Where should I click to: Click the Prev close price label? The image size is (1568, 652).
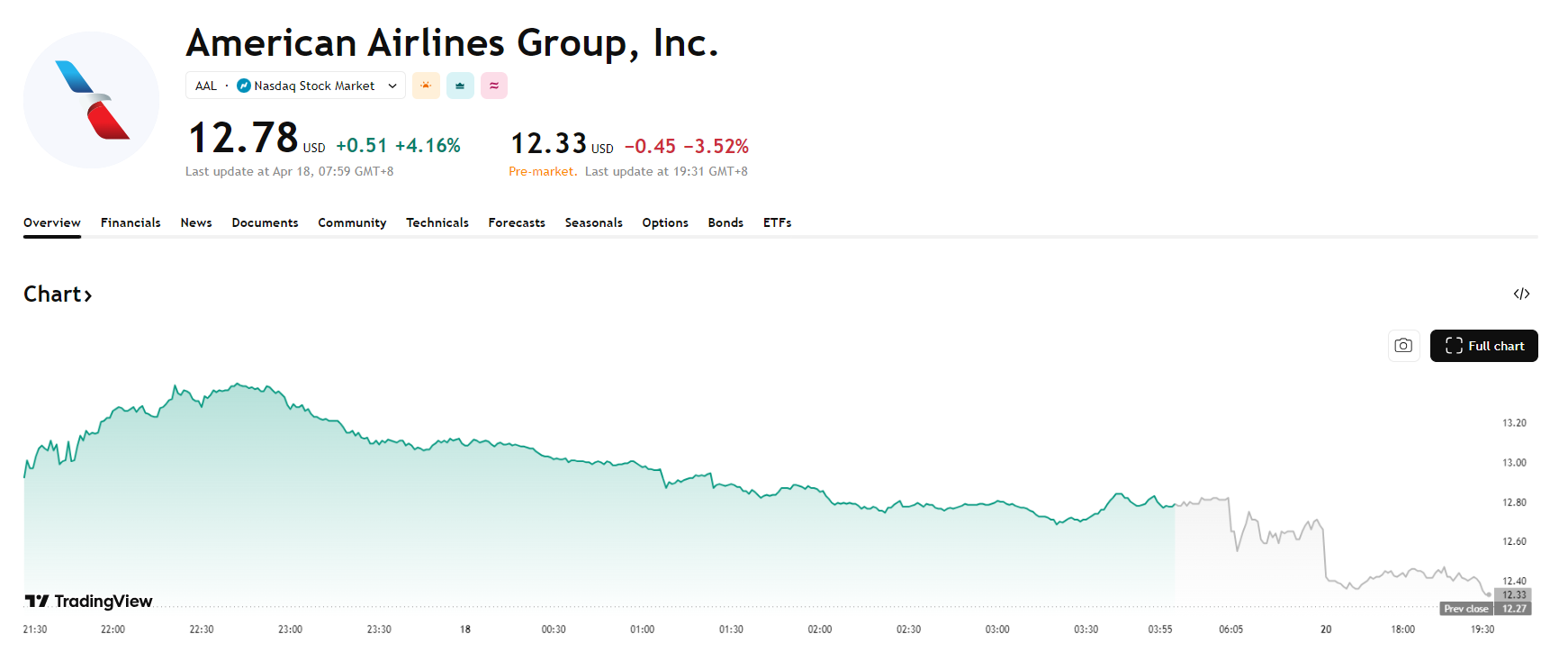pos(1466,609)
